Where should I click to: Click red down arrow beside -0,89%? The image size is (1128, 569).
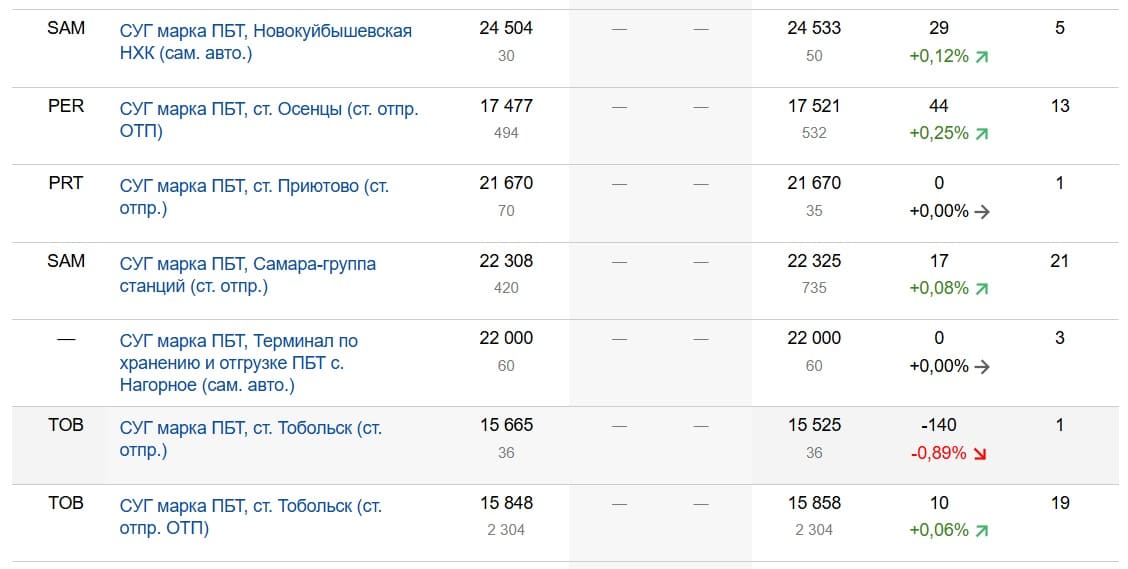point(979,454)
